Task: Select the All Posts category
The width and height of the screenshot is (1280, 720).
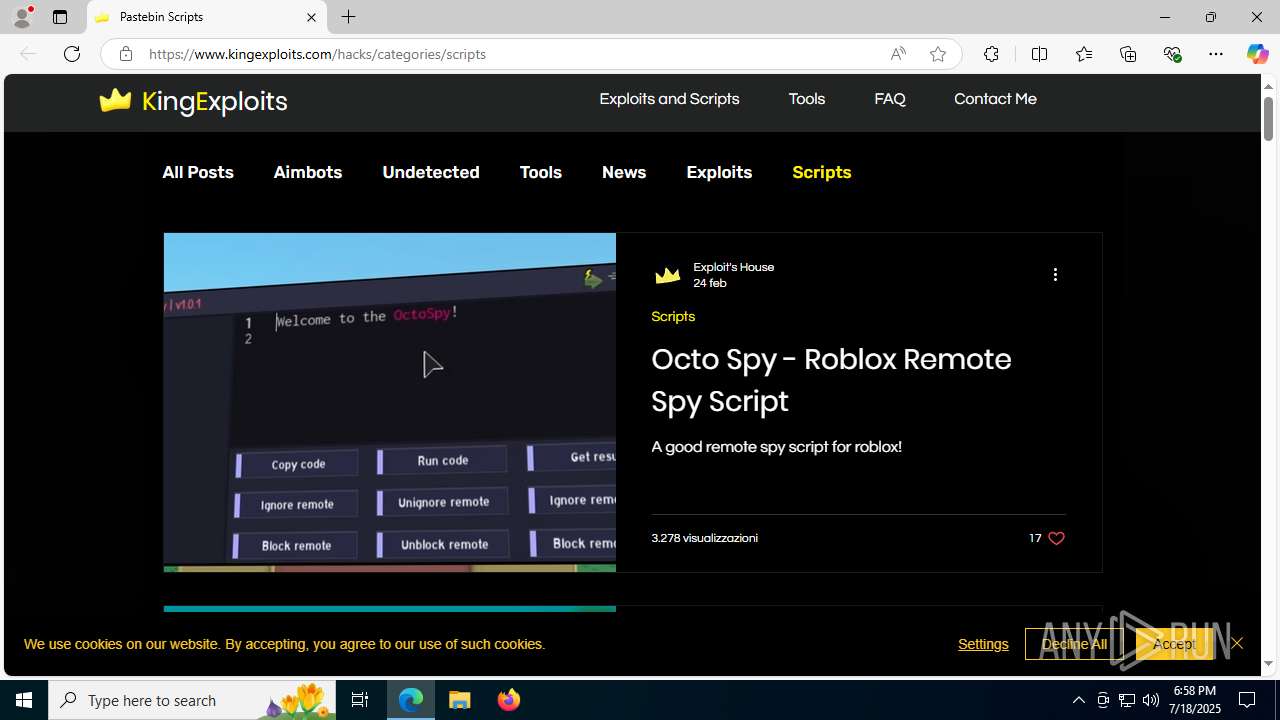Action: (x=198, y=172)
